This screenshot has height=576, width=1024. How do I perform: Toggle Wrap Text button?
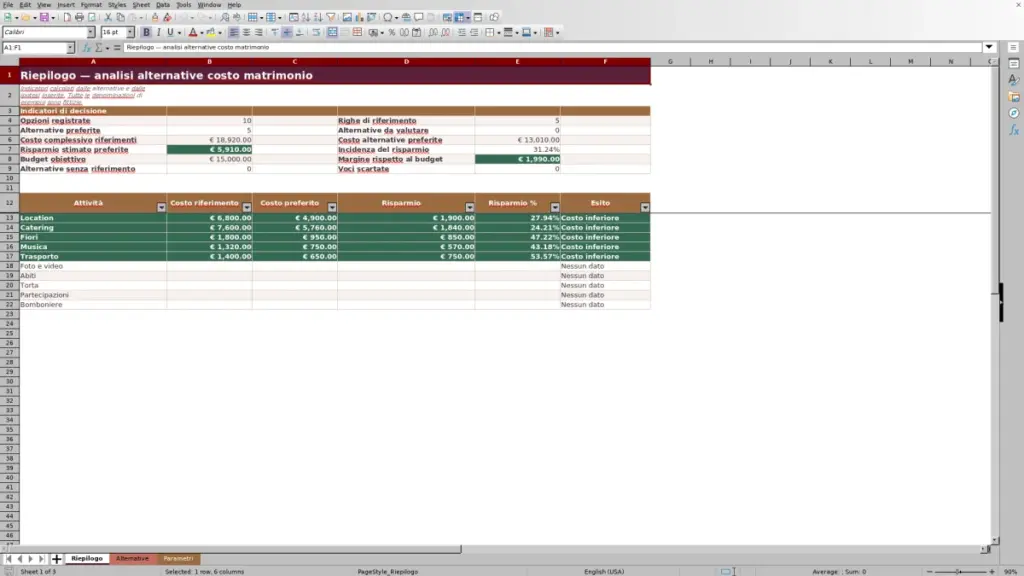tap(316, 32)
